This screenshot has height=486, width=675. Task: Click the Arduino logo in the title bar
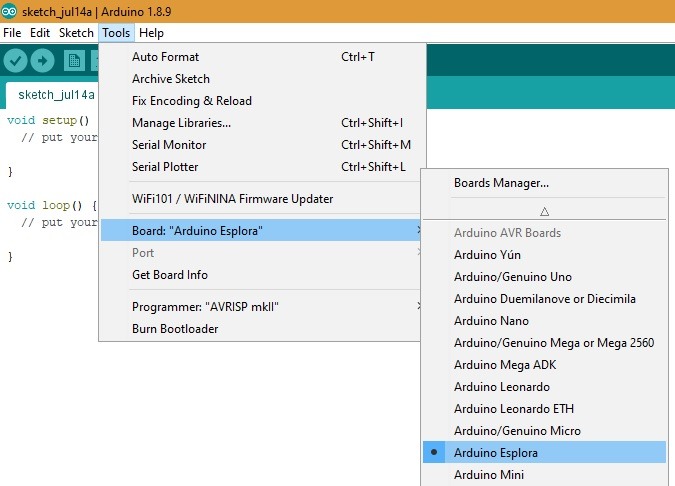(9, 11)
